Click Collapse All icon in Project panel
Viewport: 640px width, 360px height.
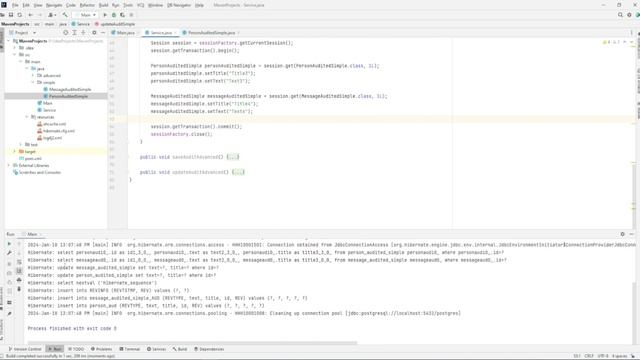83,33
